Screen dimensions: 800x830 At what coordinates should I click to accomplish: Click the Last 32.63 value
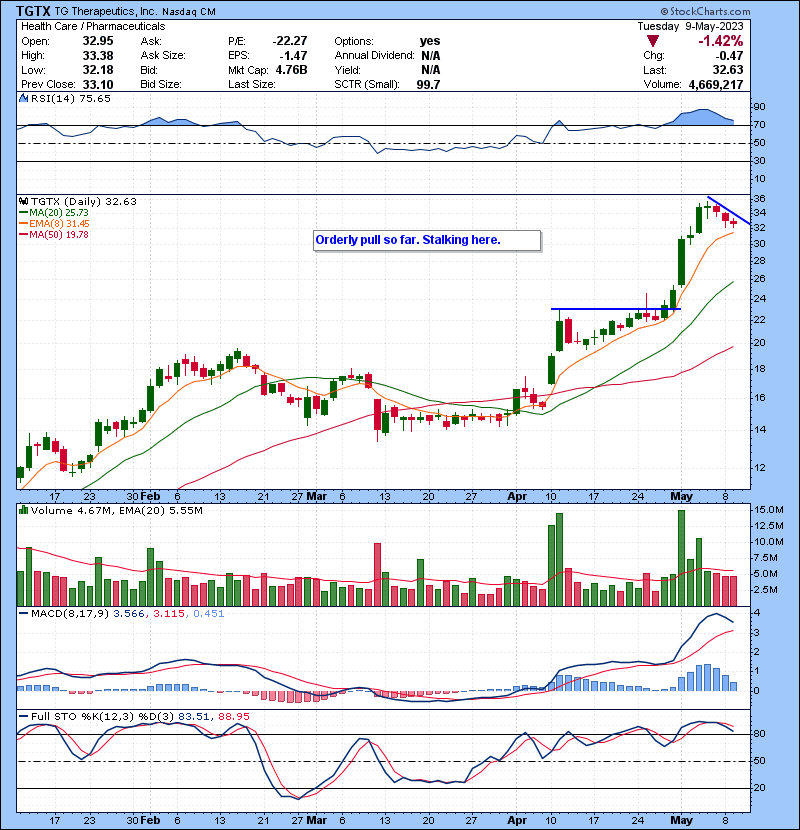[x=728, y=70]
